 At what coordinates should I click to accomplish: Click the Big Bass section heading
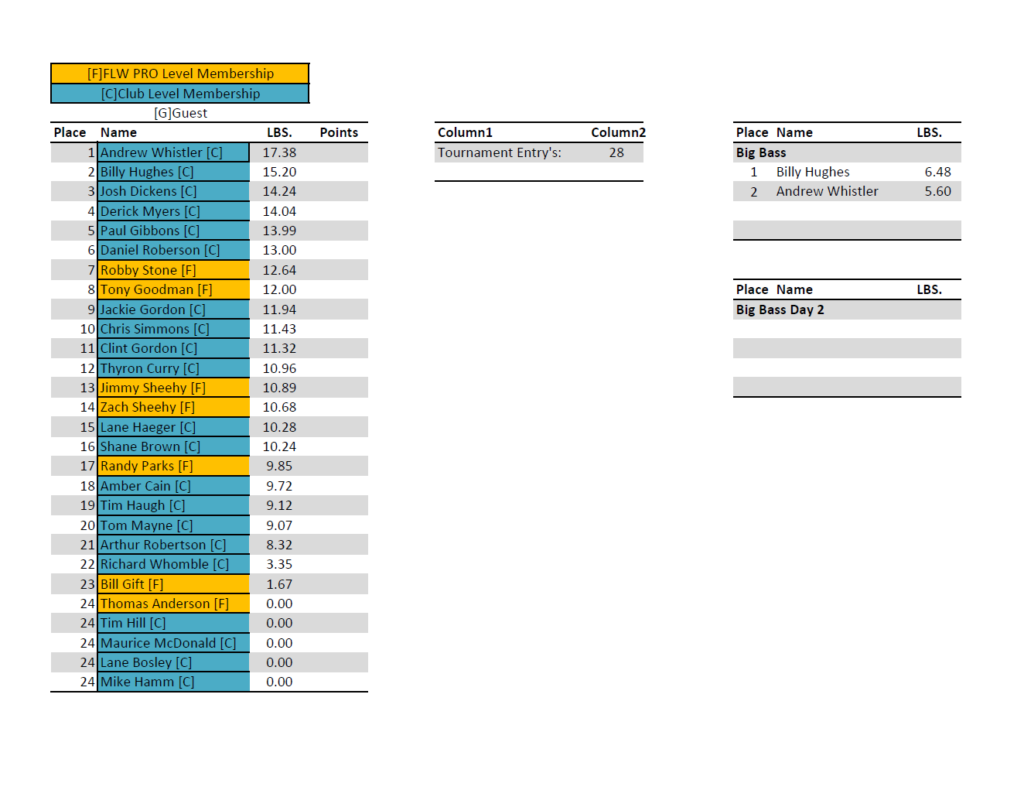pos(761,152)
